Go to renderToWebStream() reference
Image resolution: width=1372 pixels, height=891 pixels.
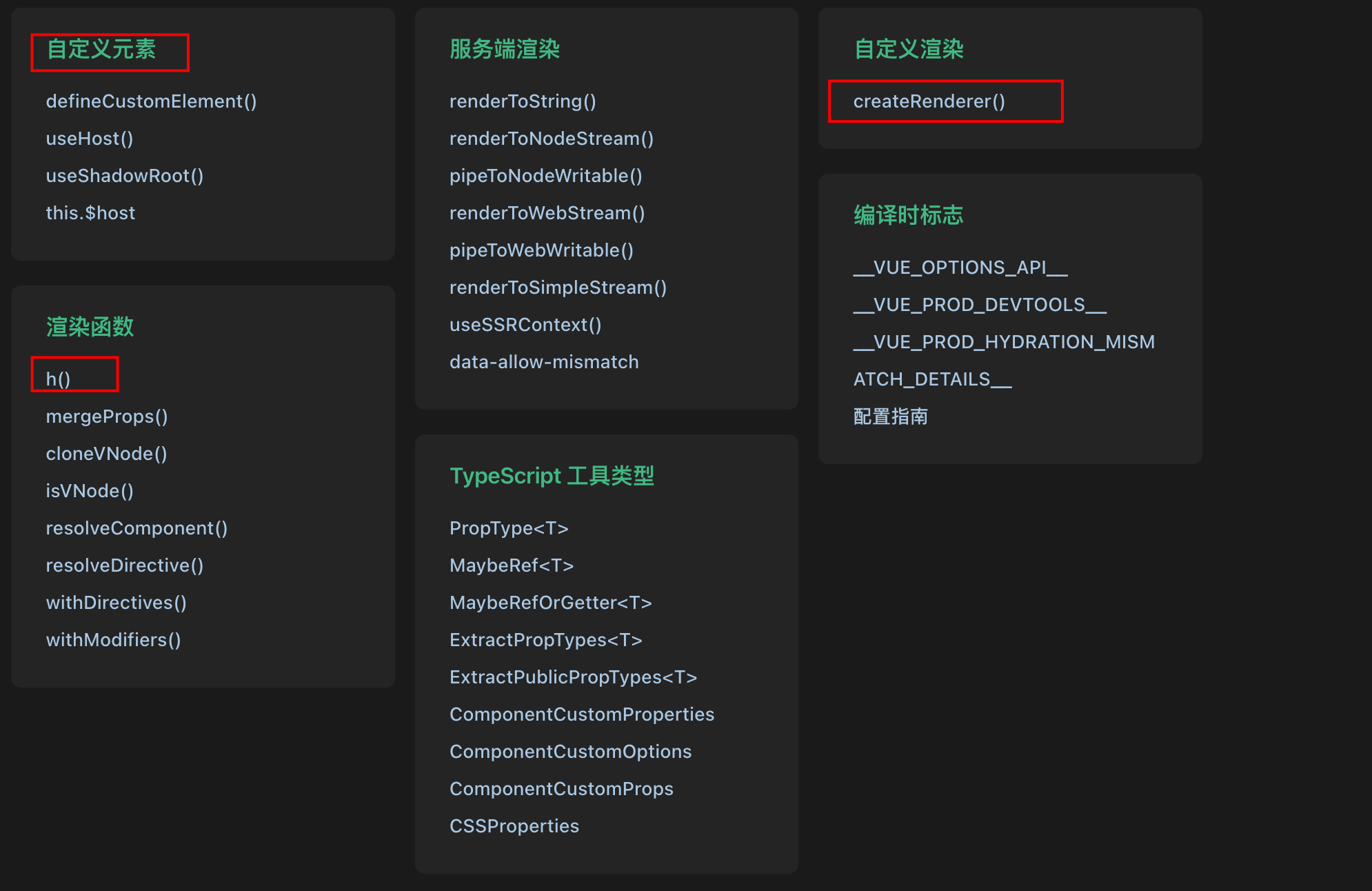click(547, 213)
